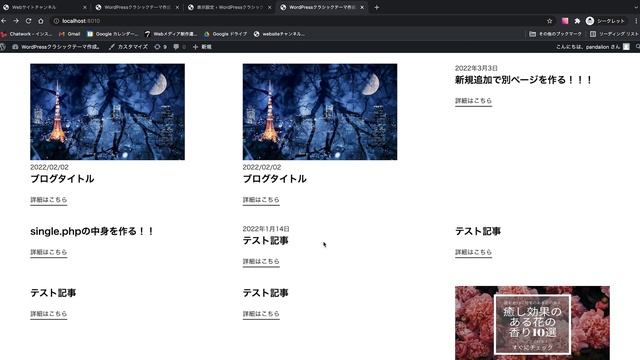
Task: Open the browser home page
Action: (41, 21)
